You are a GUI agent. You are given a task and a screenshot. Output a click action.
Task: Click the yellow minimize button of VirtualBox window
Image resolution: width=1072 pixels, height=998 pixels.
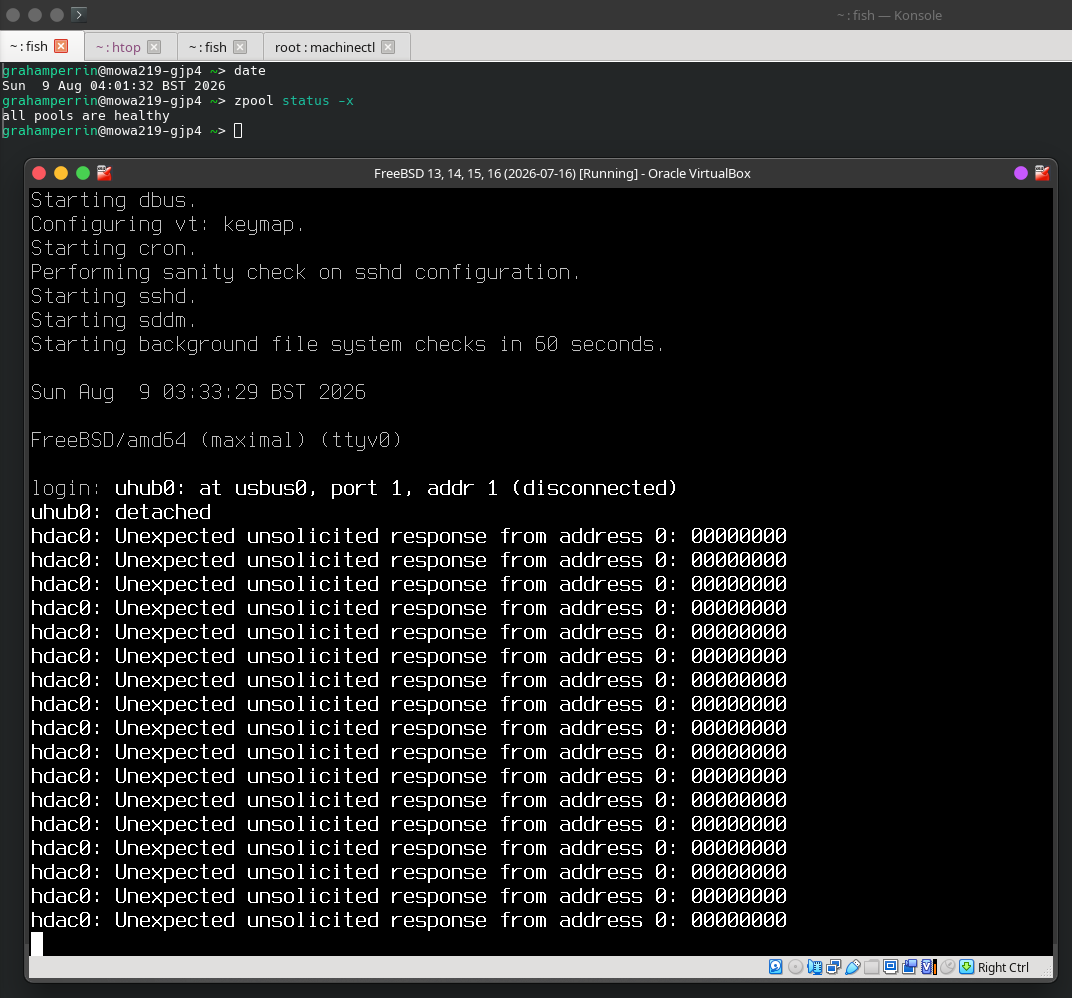(61, 173)
